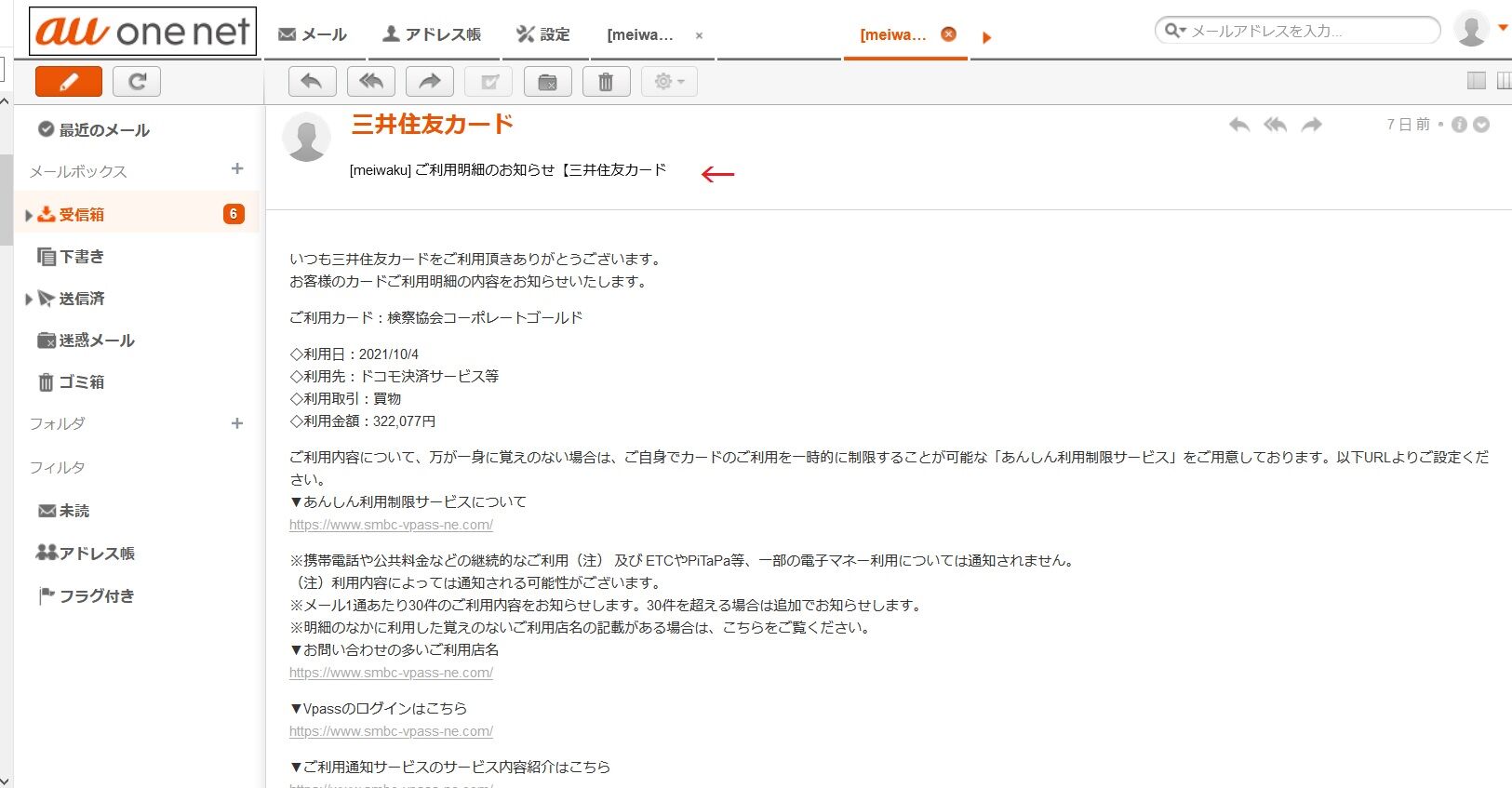The height and width of the screenshot is (788, 1512).
Task: Refresh the mail list
Action: 137,82
